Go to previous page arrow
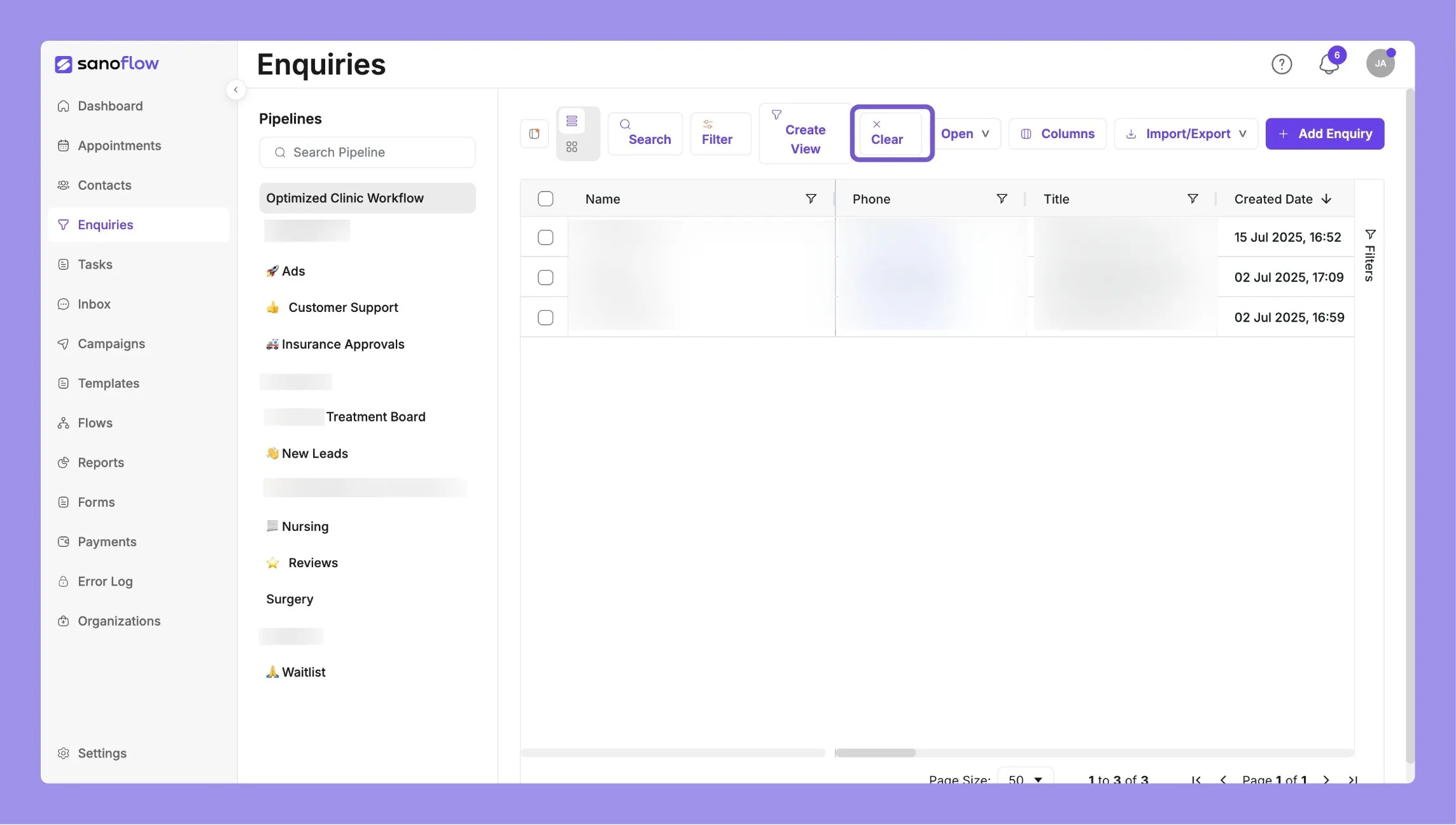 click(x=1223, y=779)
